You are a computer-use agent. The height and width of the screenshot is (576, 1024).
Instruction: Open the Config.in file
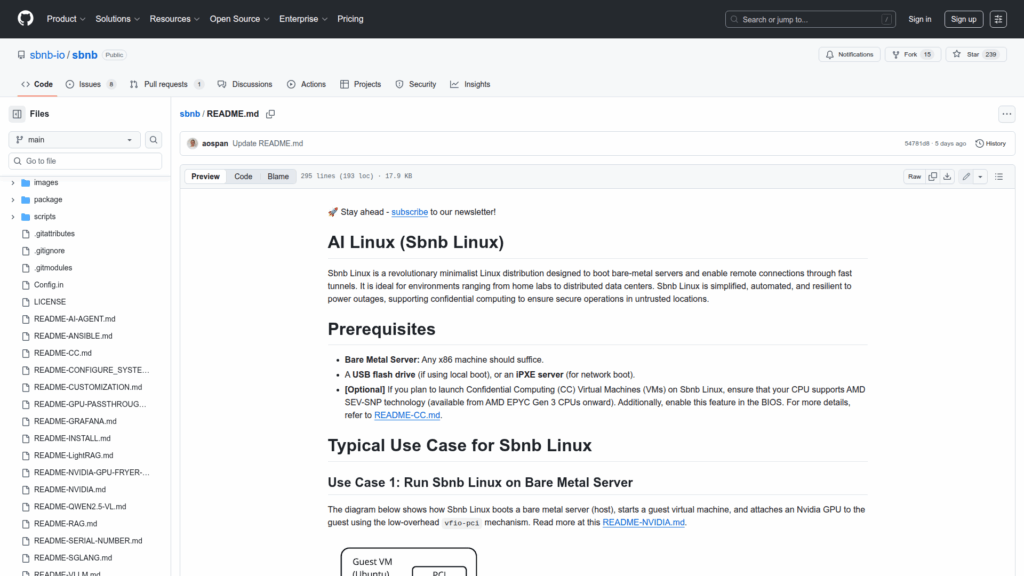pos(48,285)
